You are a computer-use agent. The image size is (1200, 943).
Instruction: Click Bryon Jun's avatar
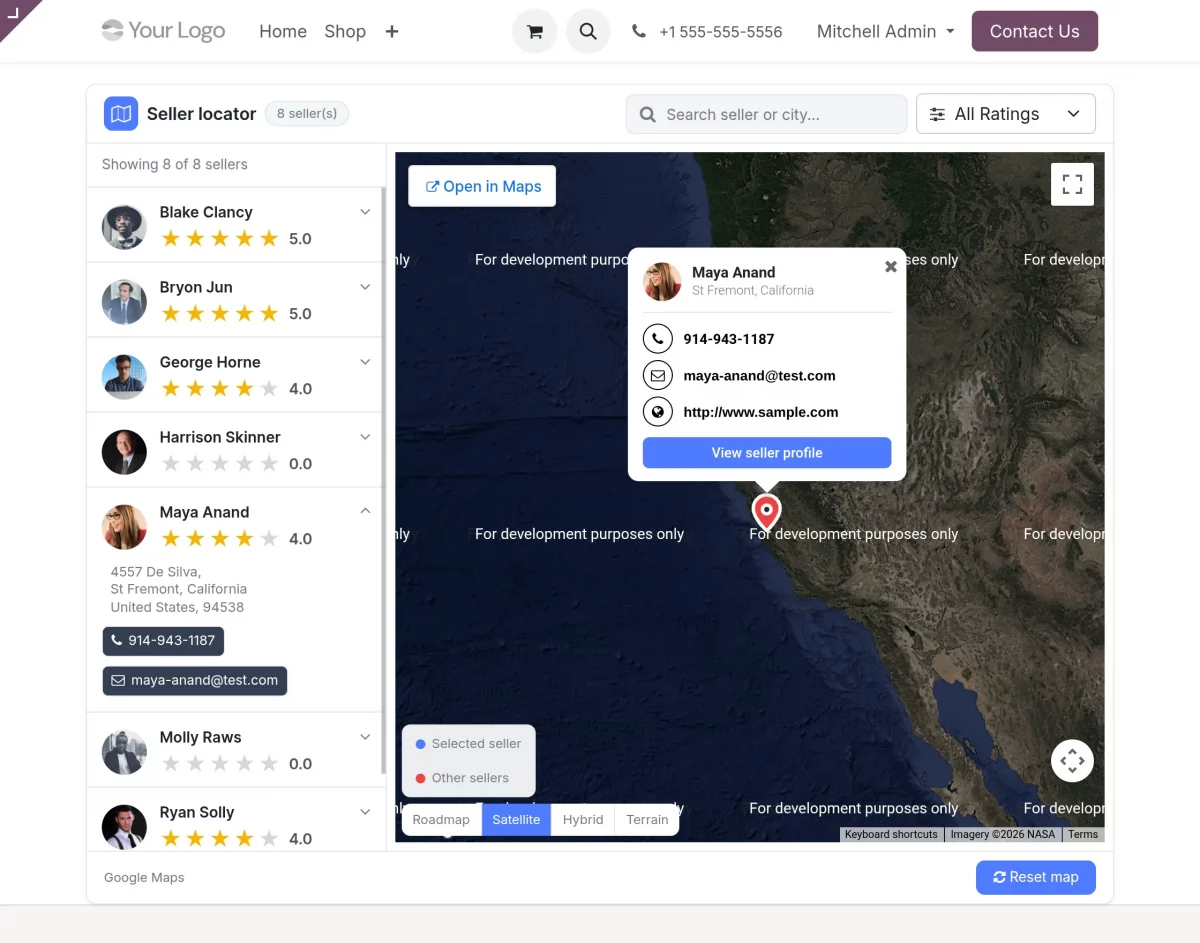click(x=124, y=302)
